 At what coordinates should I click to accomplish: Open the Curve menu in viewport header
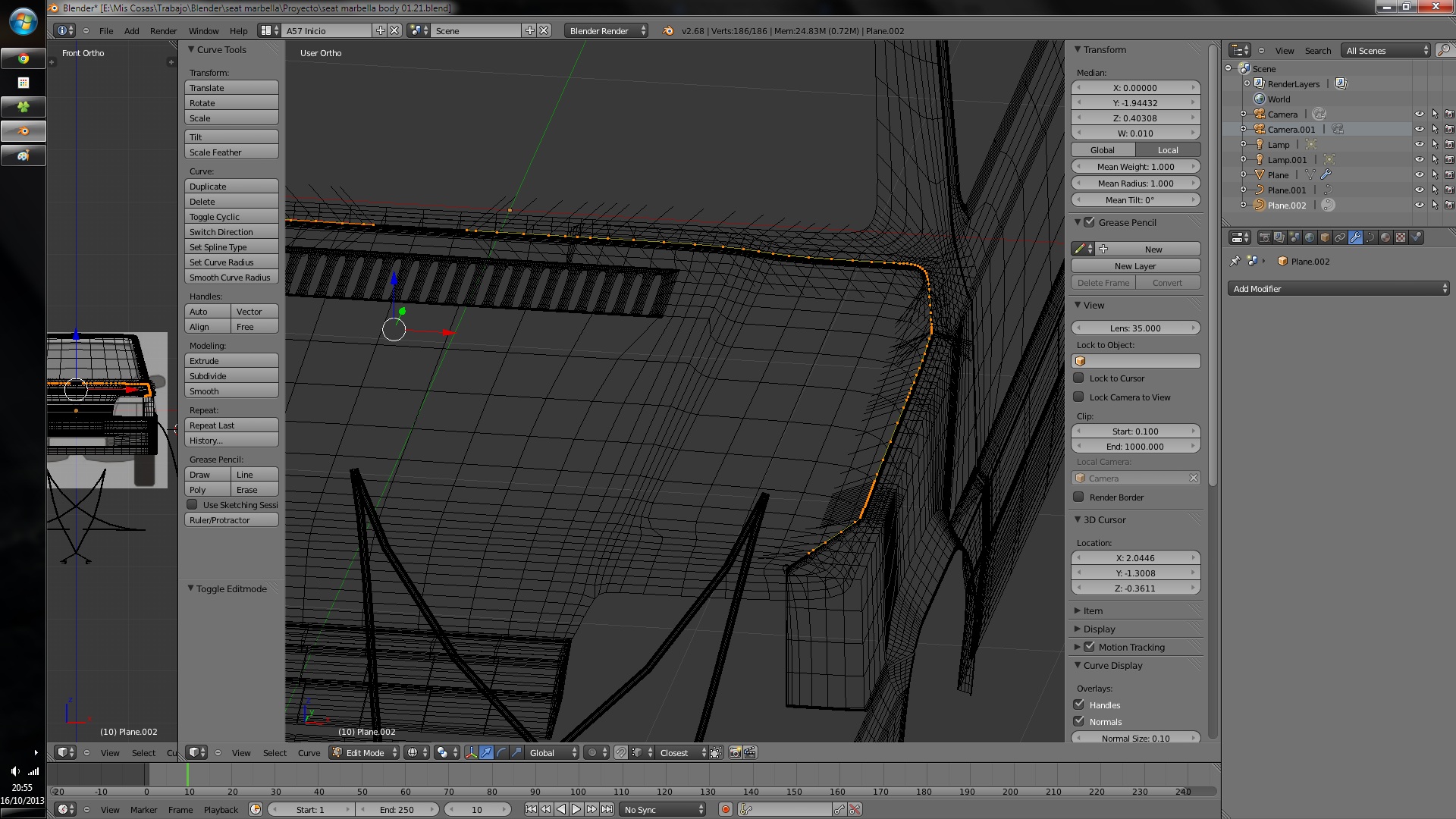click(x=309, y=752)
